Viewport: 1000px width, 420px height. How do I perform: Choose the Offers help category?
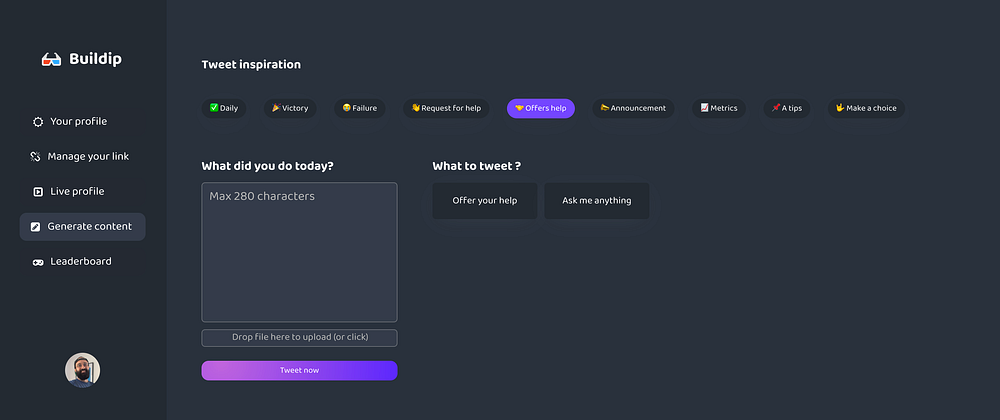540,108
